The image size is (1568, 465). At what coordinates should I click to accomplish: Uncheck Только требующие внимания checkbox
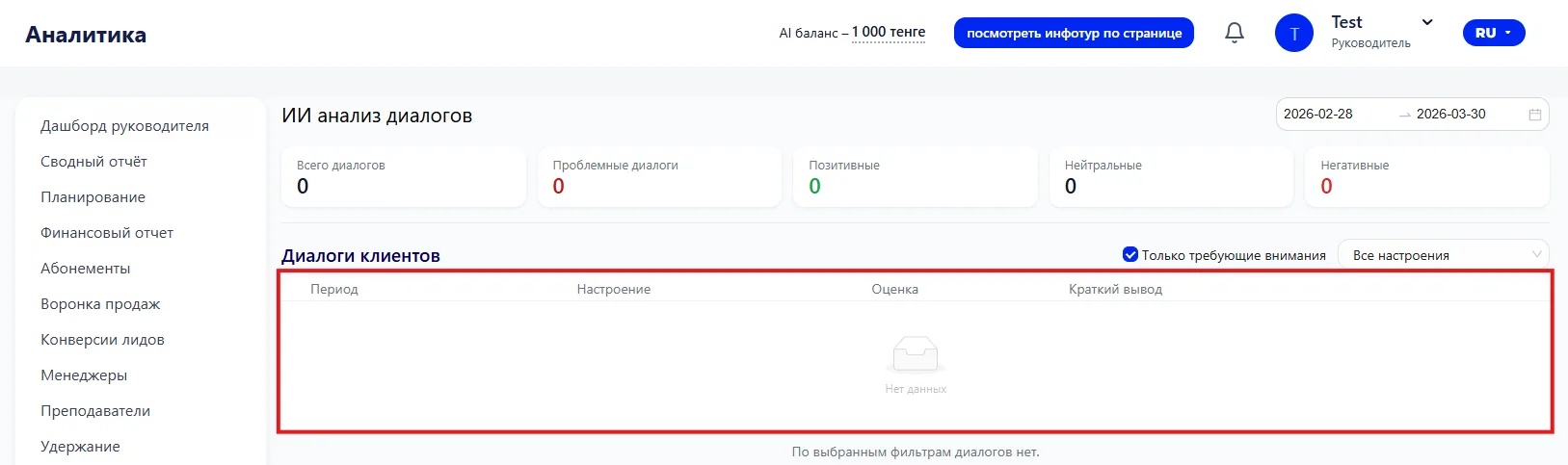(x=1130, y=254)
